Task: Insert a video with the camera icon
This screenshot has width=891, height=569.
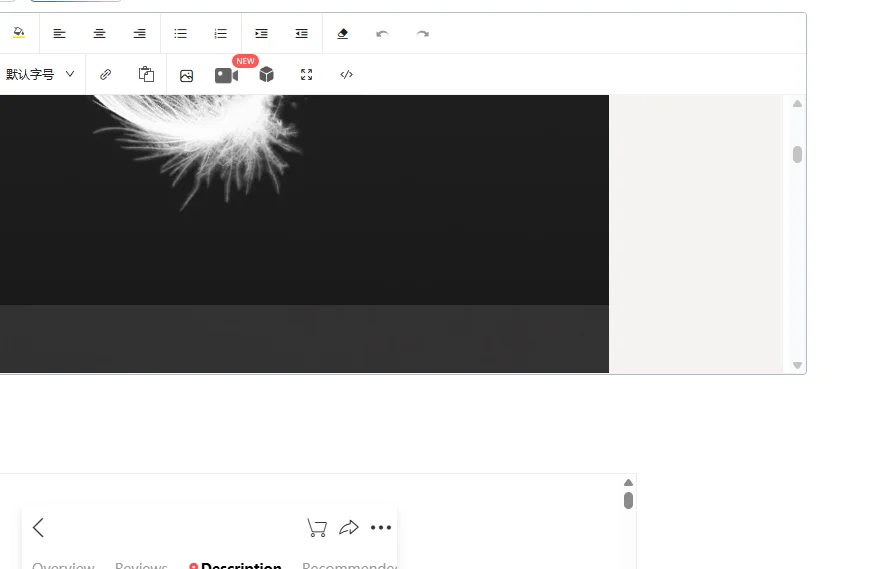Action: (x=226, y=75)
